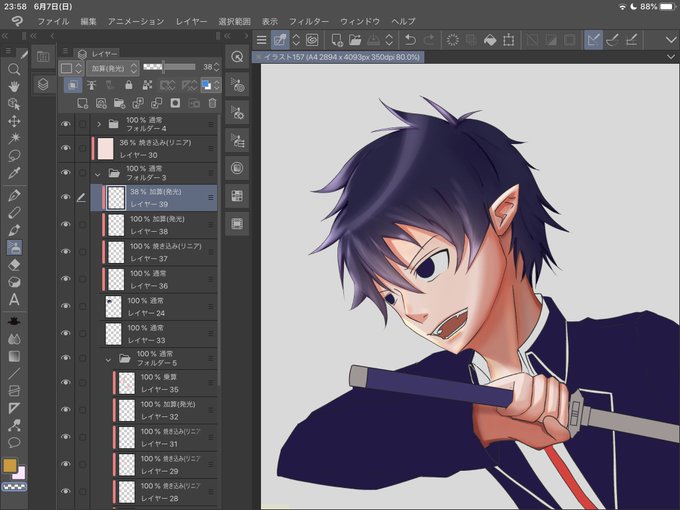Hide the レイヤー 38 layer
Image resolution: width=680 pixels, height=510 pixels.
point(65,224)
